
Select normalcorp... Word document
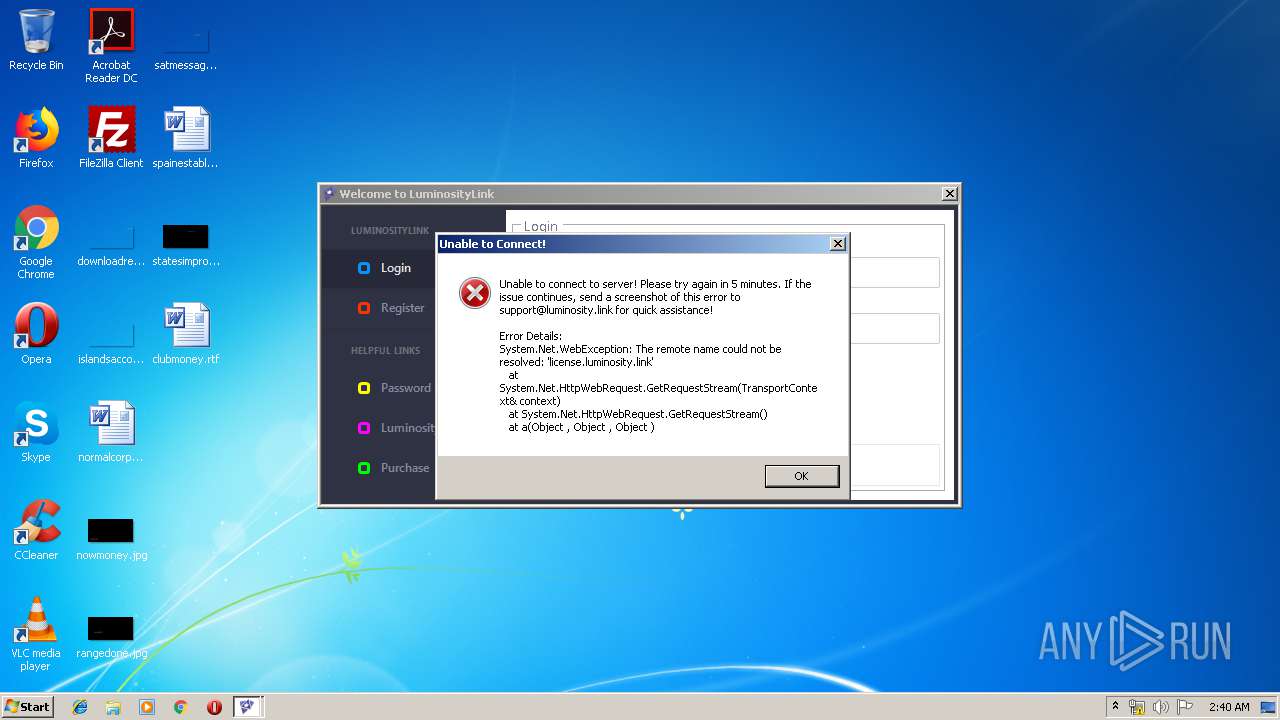pos(111,432)
